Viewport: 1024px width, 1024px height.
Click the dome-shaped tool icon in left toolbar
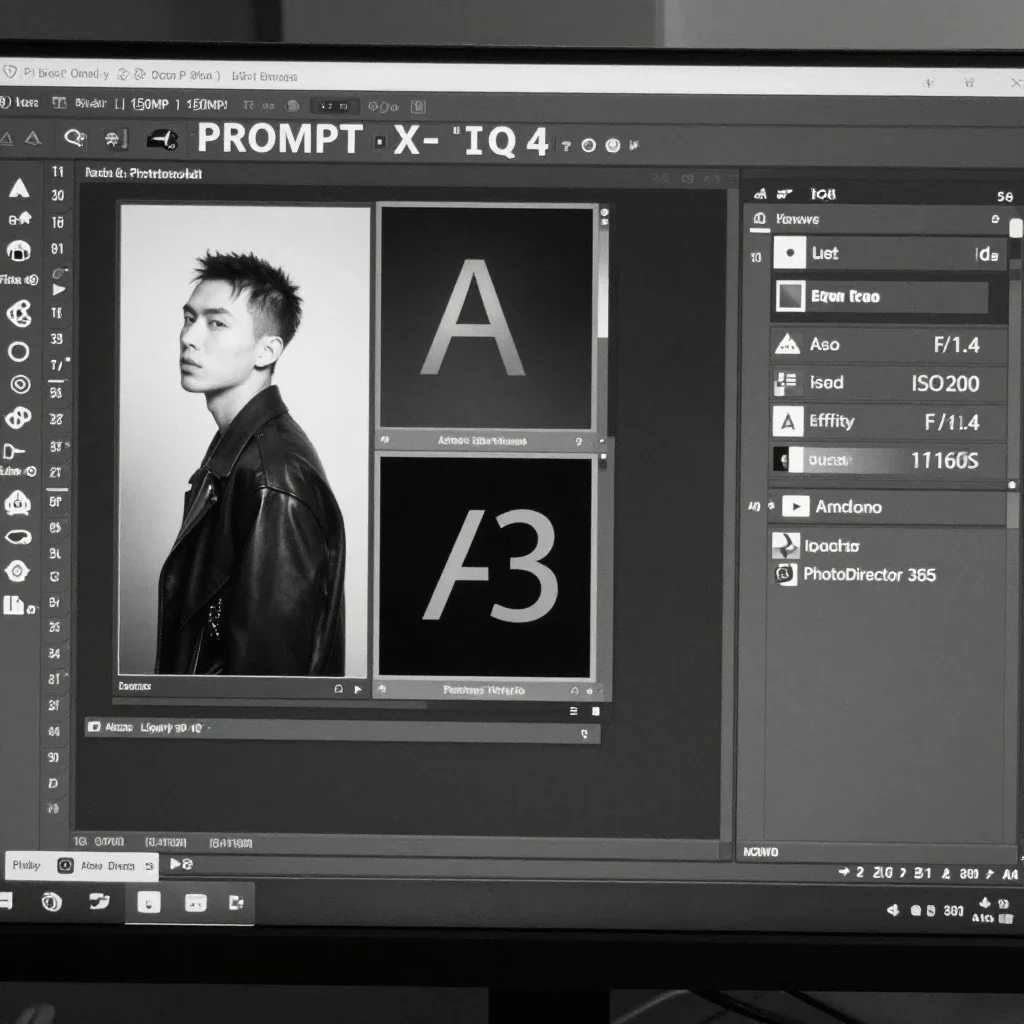19,250
